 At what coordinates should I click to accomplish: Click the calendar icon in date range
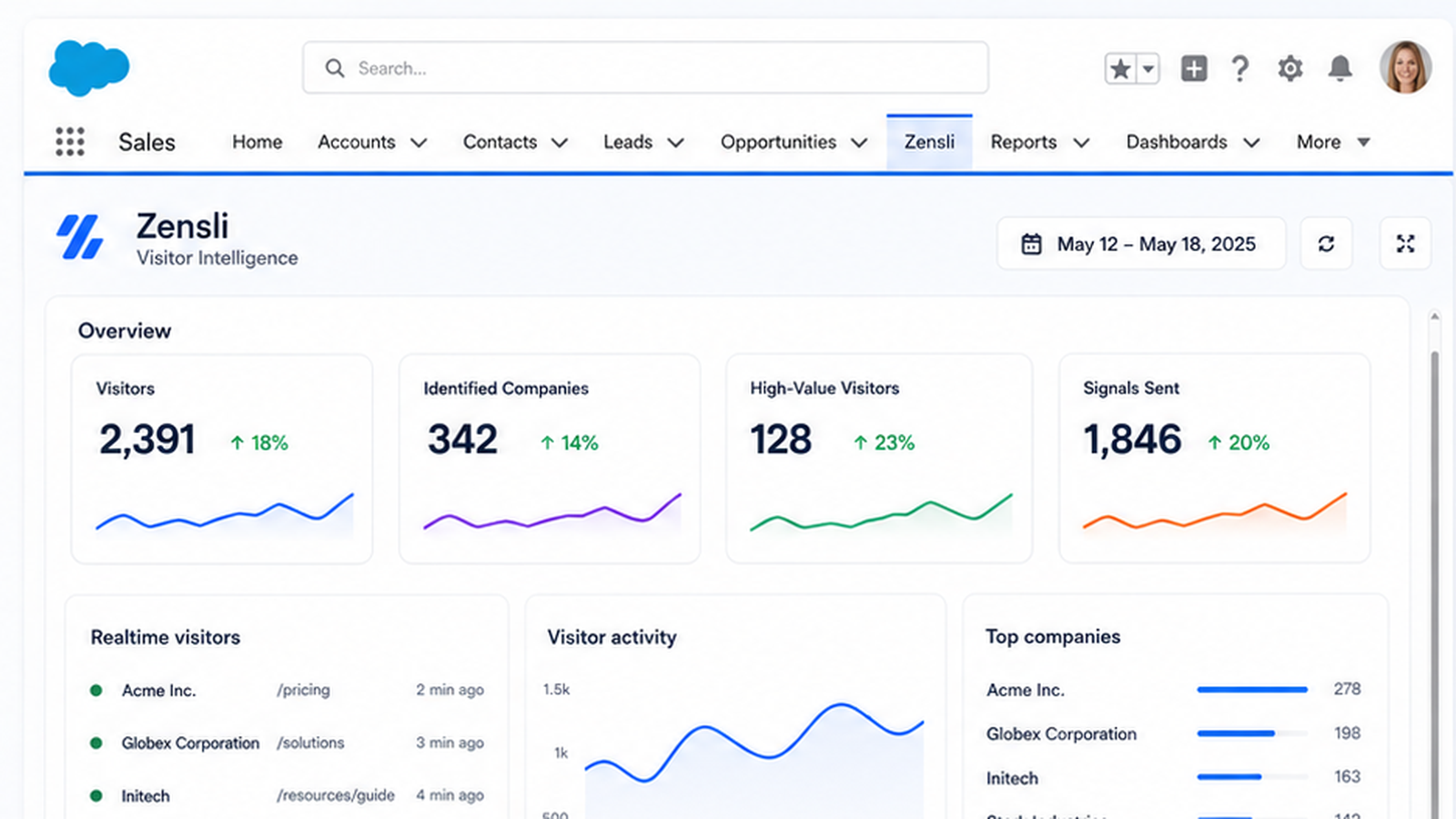1031,244
